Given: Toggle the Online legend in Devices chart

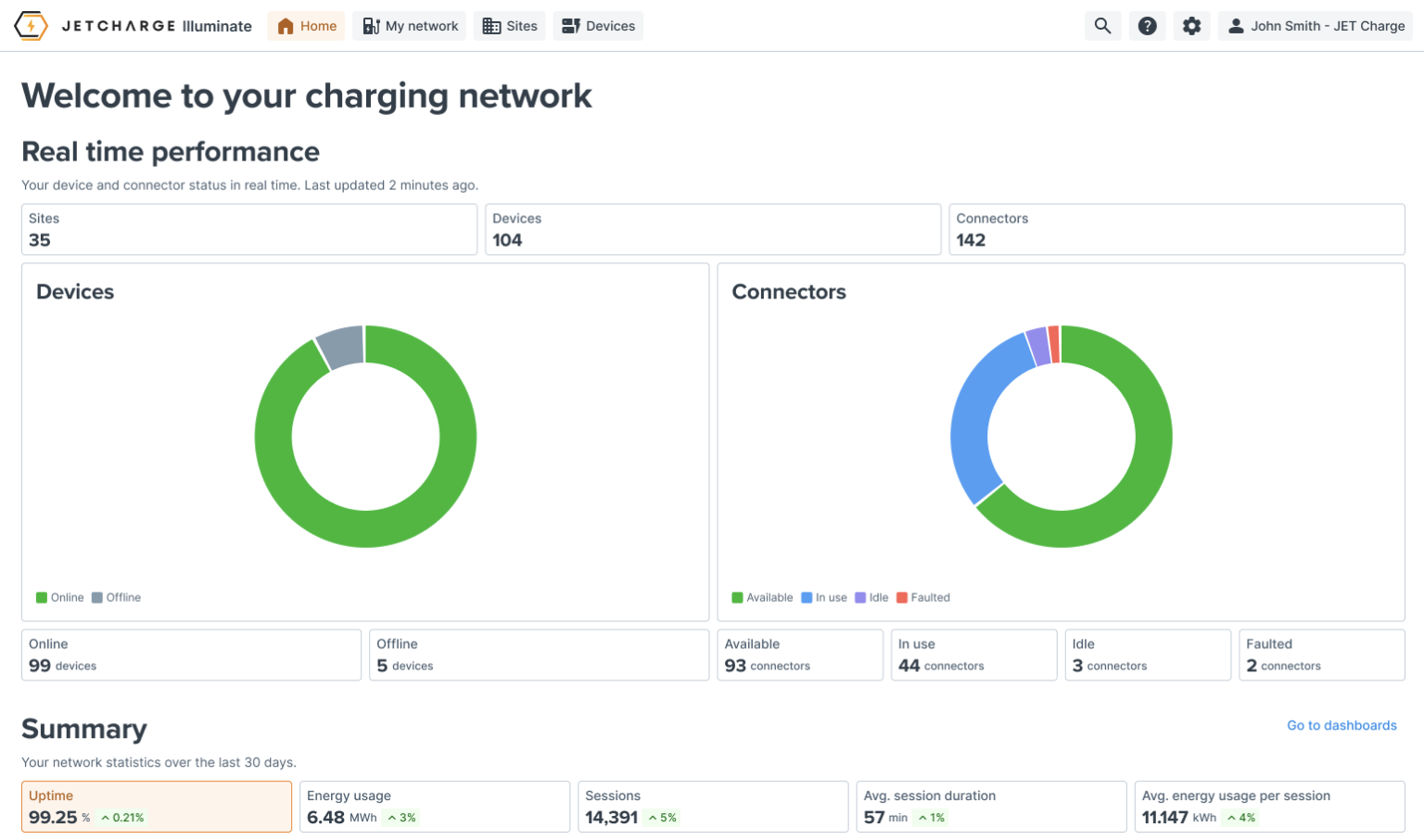Looking at the screenshot, I should tap(60, 598).
